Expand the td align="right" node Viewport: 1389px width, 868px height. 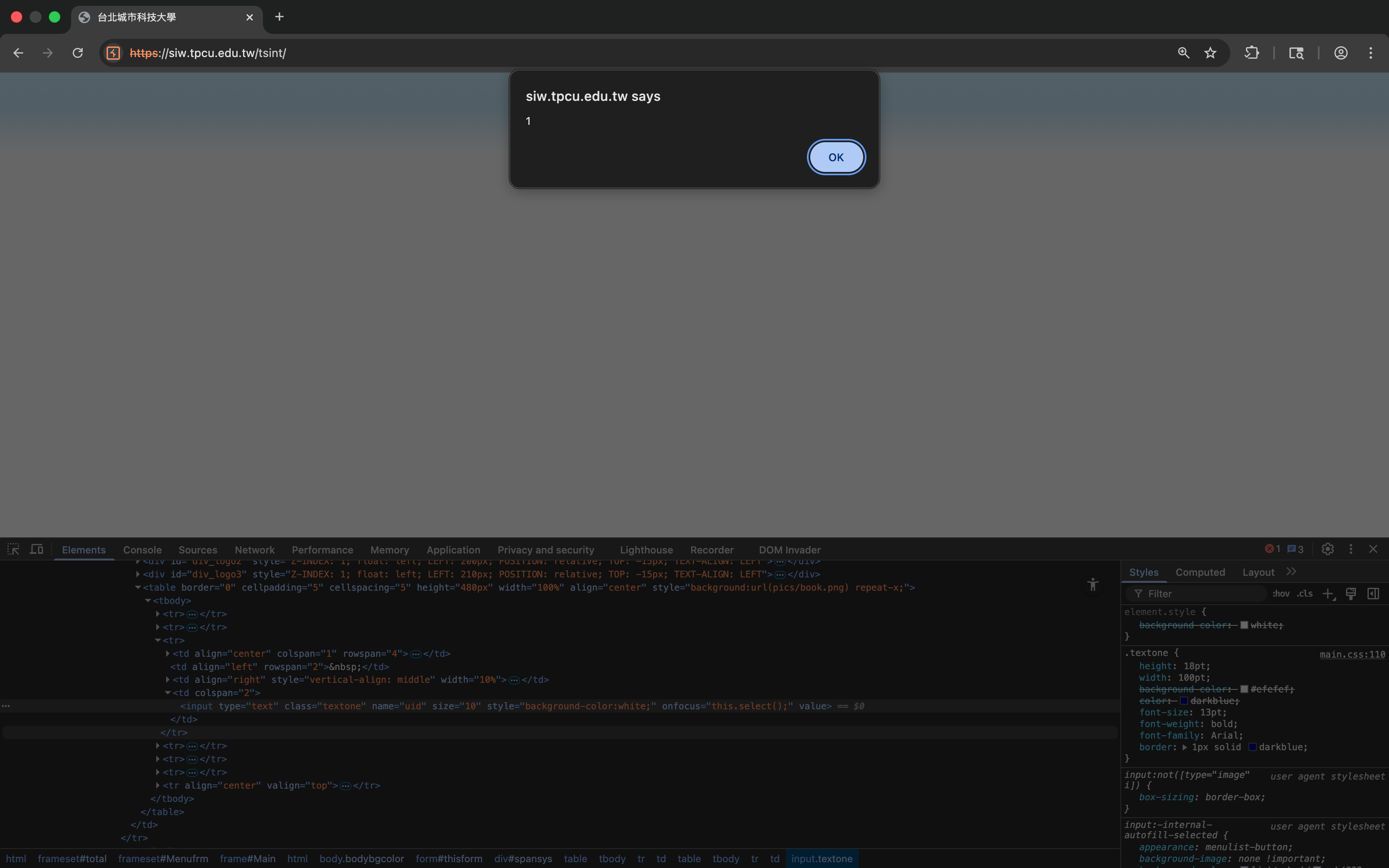[x=167, y=680]
